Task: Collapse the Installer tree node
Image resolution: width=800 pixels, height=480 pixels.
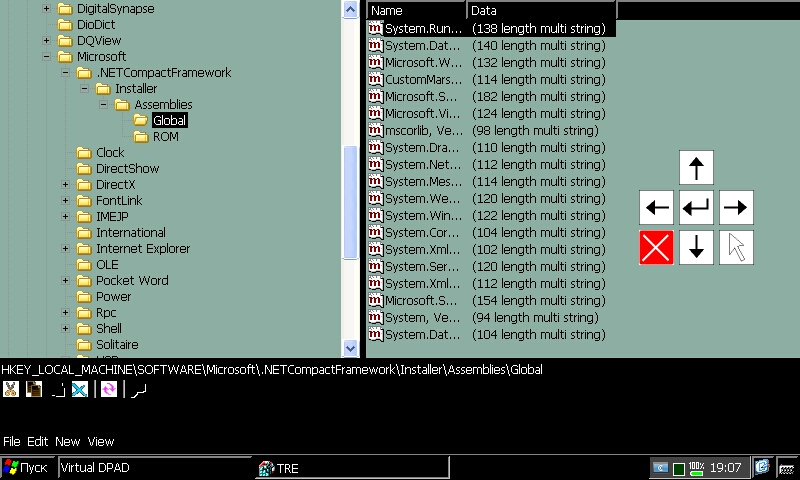Action: click(84, 88)
